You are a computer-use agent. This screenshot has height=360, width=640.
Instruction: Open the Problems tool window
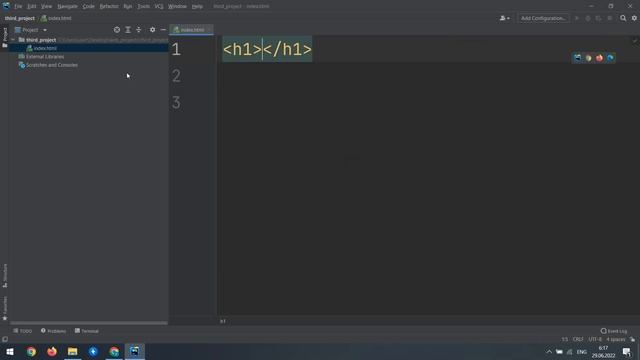(x=53, y=331)
